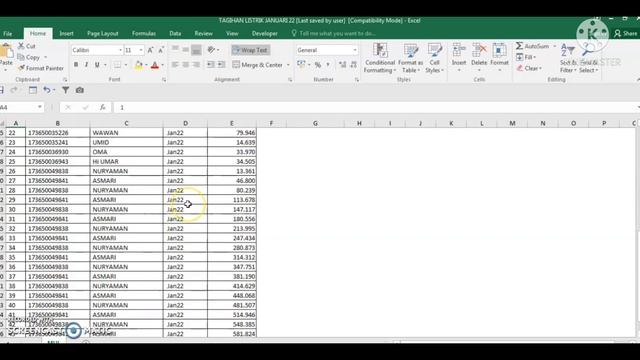Screen dimensions: 640x360
Task: Toggle Underline formatting
Action: 97,65
